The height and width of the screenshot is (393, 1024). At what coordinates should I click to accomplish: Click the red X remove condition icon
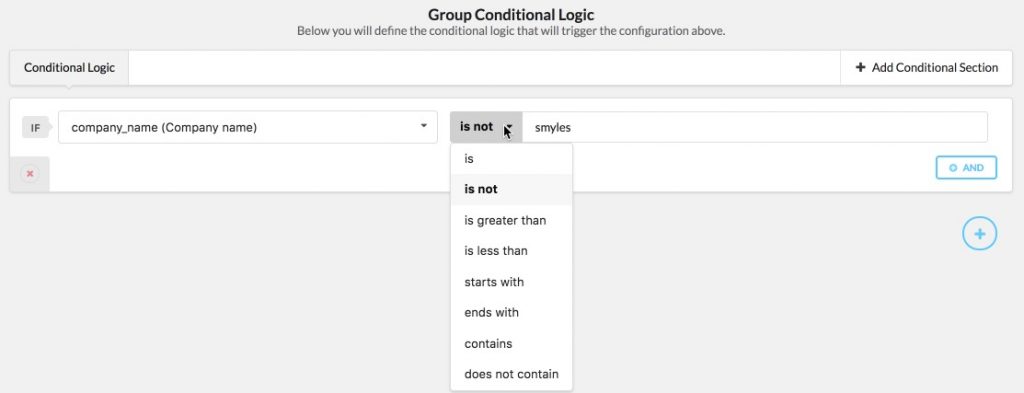pyautogui.click(x=29, y=174)
